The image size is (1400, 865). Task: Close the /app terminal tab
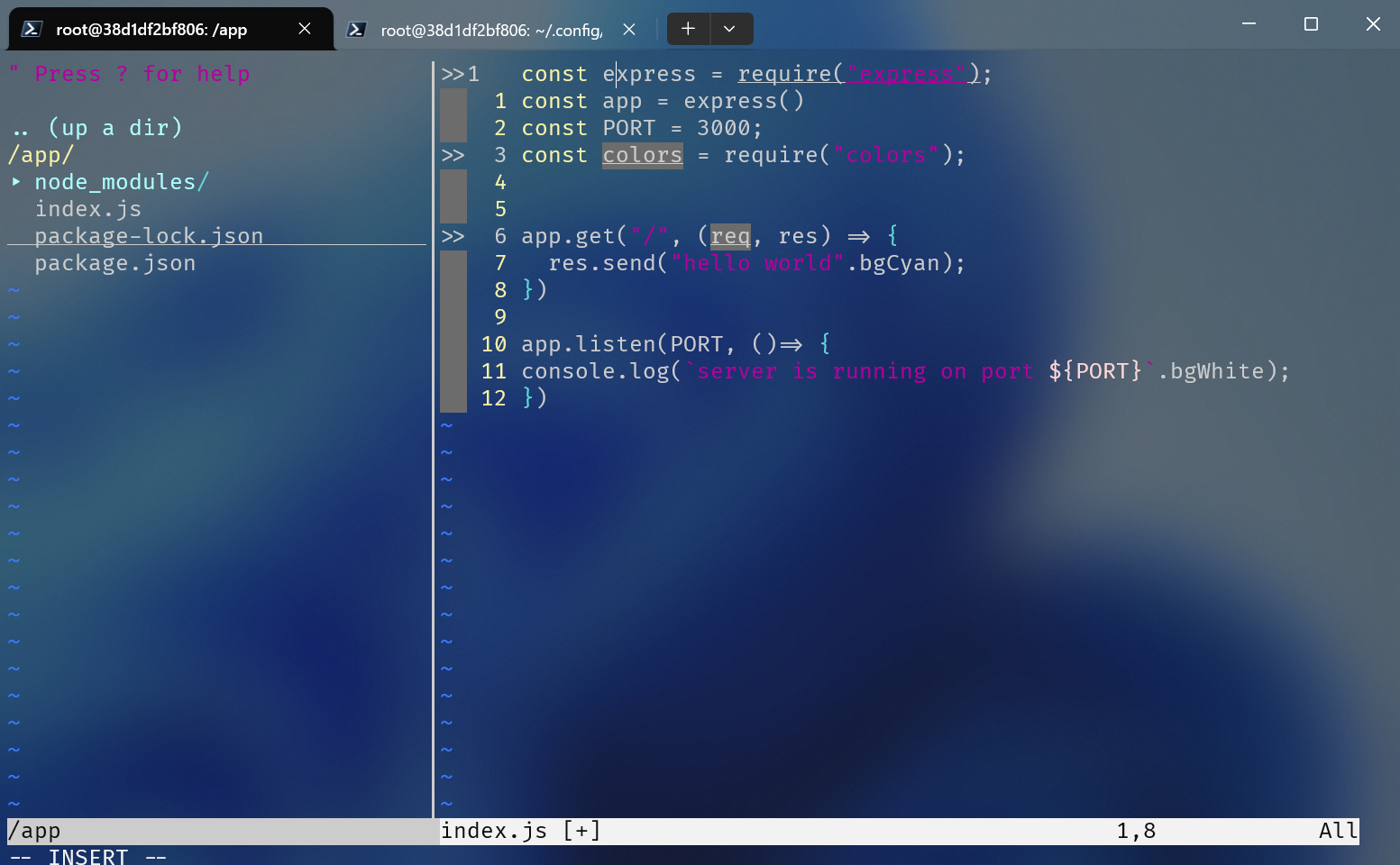305,29
